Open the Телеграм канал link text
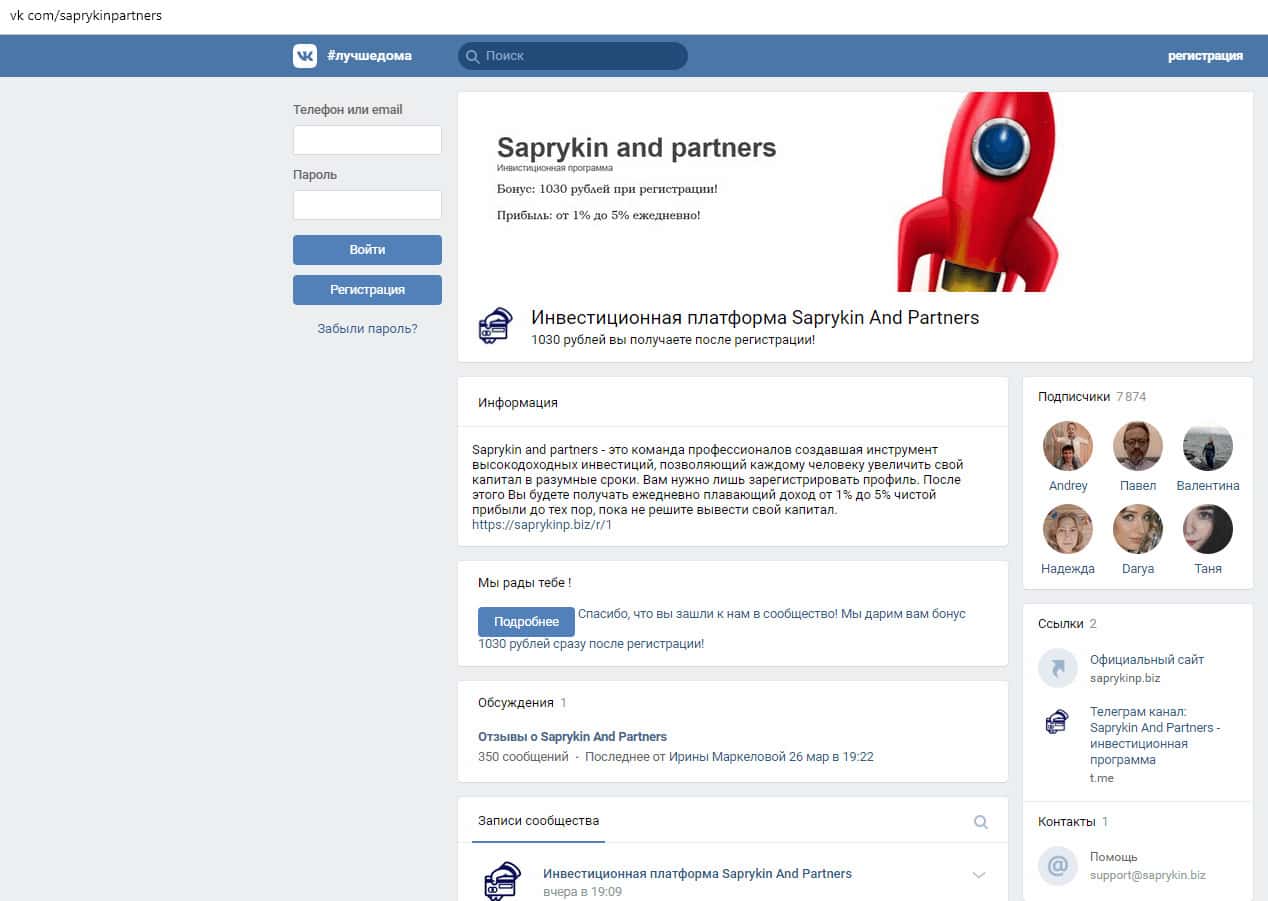Screen dimensions: 1268x901 coord(1155,736)
